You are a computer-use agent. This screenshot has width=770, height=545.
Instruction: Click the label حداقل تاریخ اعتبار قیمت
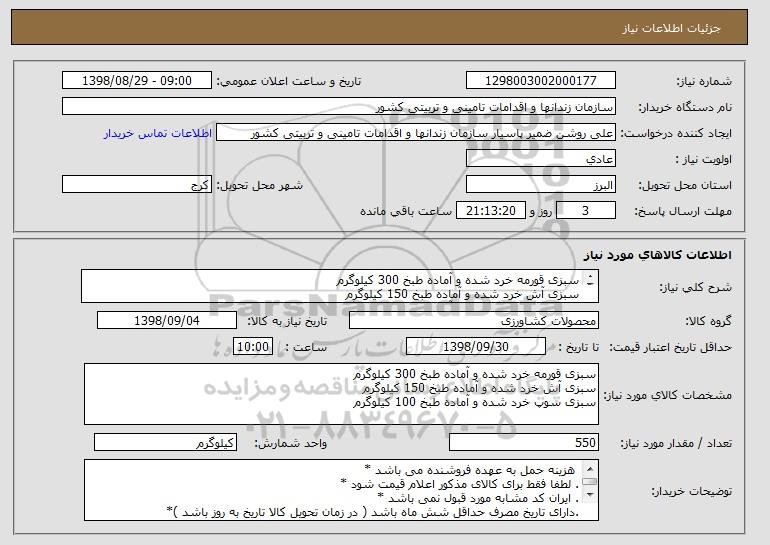tap(671, 347)
